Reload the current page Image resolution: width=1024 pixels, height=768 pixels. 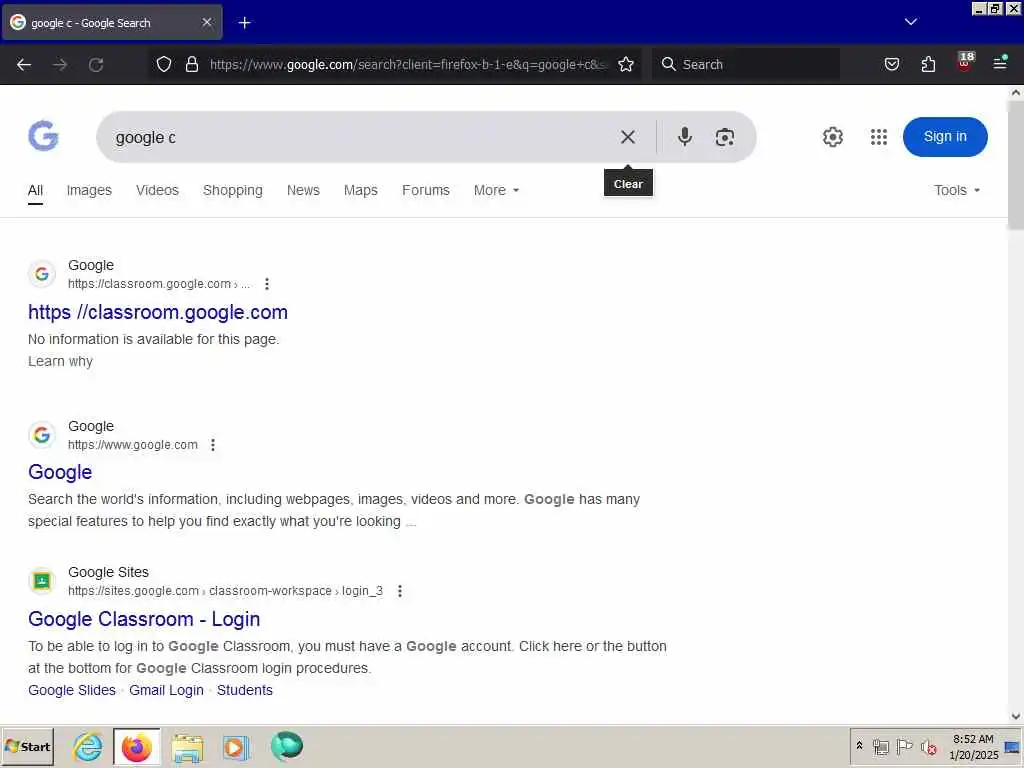[96, 65]
